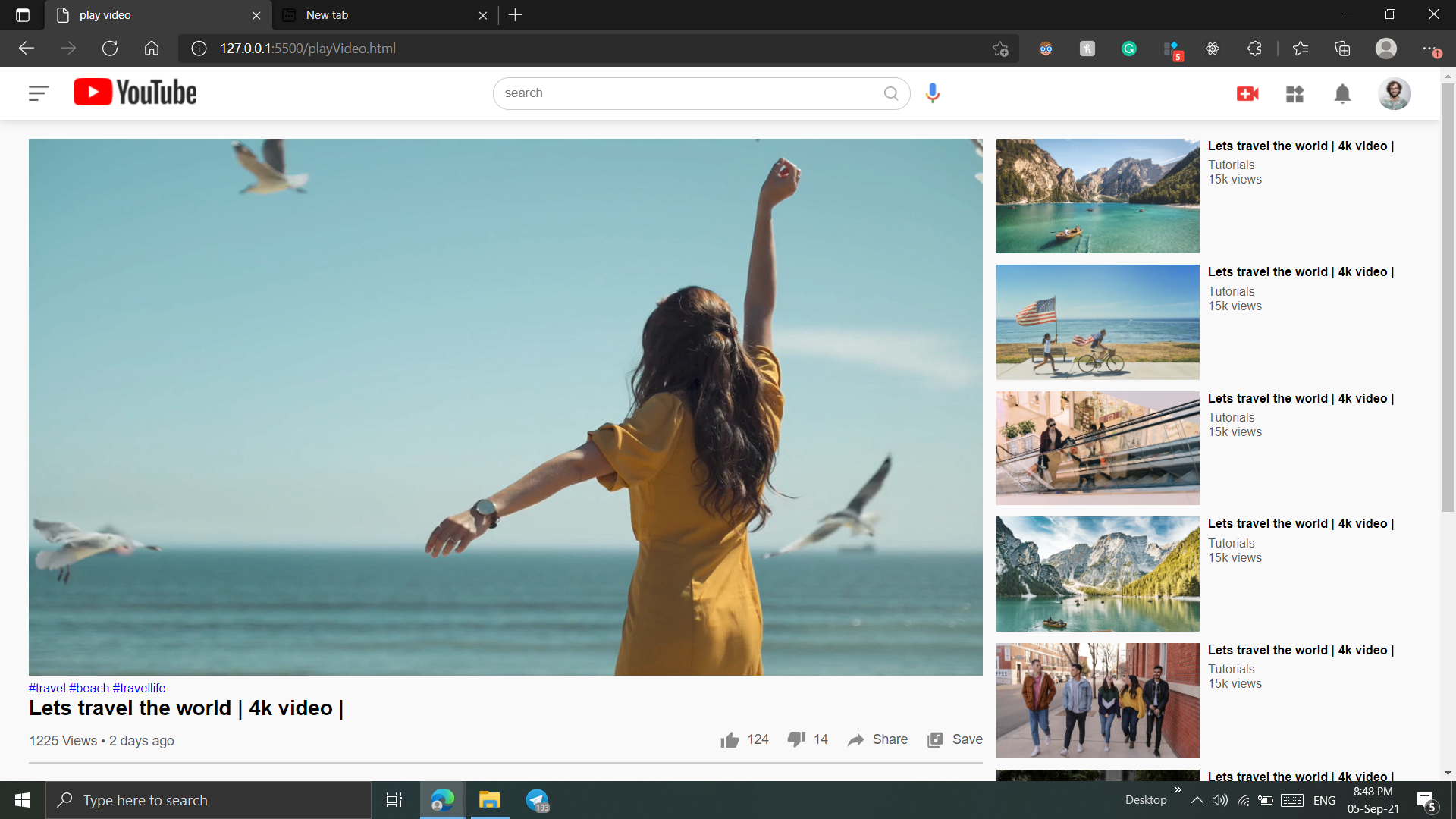
Task: Like the video with thumbs up
Action: pos(730,740)
